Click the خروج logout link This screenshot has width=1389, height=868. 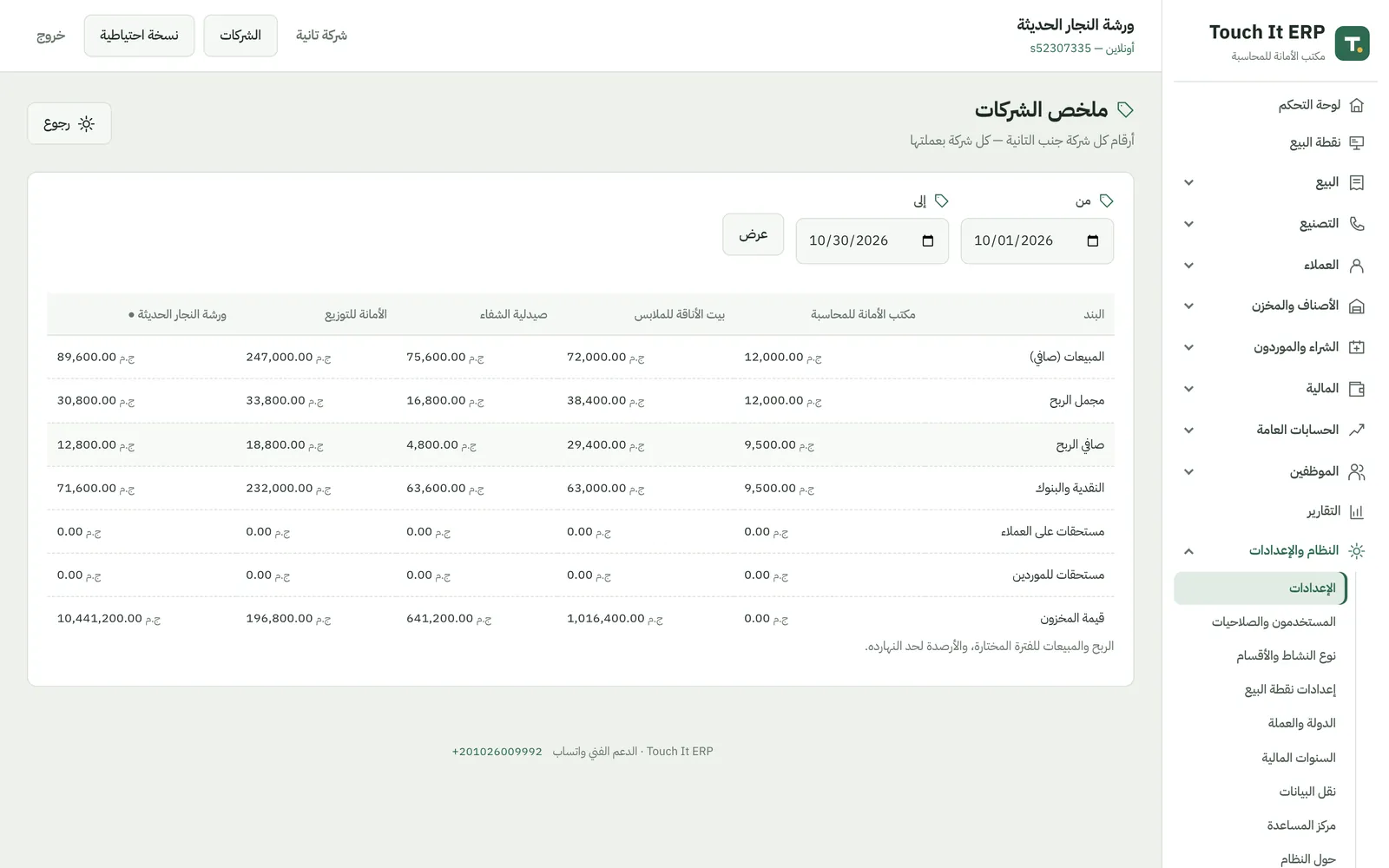coord(51,36)
